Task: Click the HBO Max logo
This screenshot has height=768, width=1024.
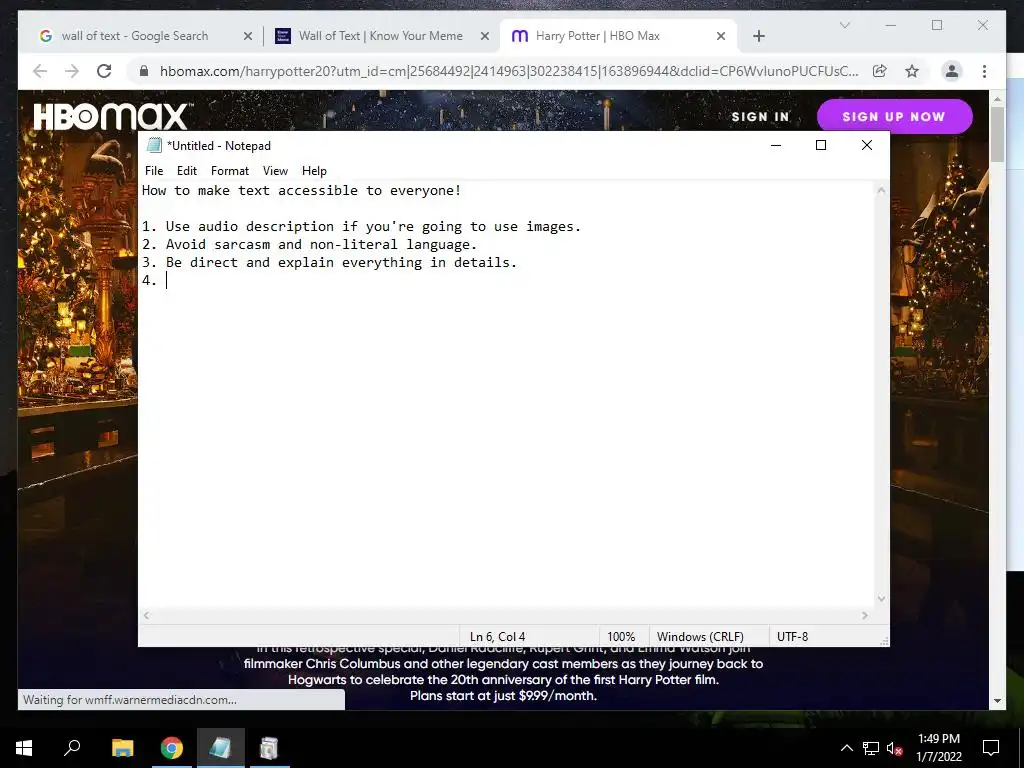Action: click(112, 116)
